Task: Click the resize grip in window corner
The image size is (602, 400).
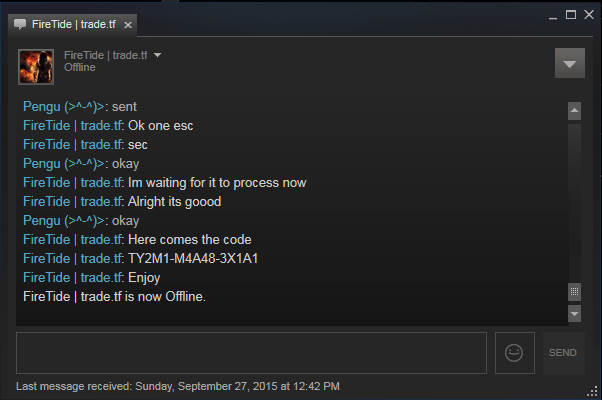Action: click(x=592, y=391)
